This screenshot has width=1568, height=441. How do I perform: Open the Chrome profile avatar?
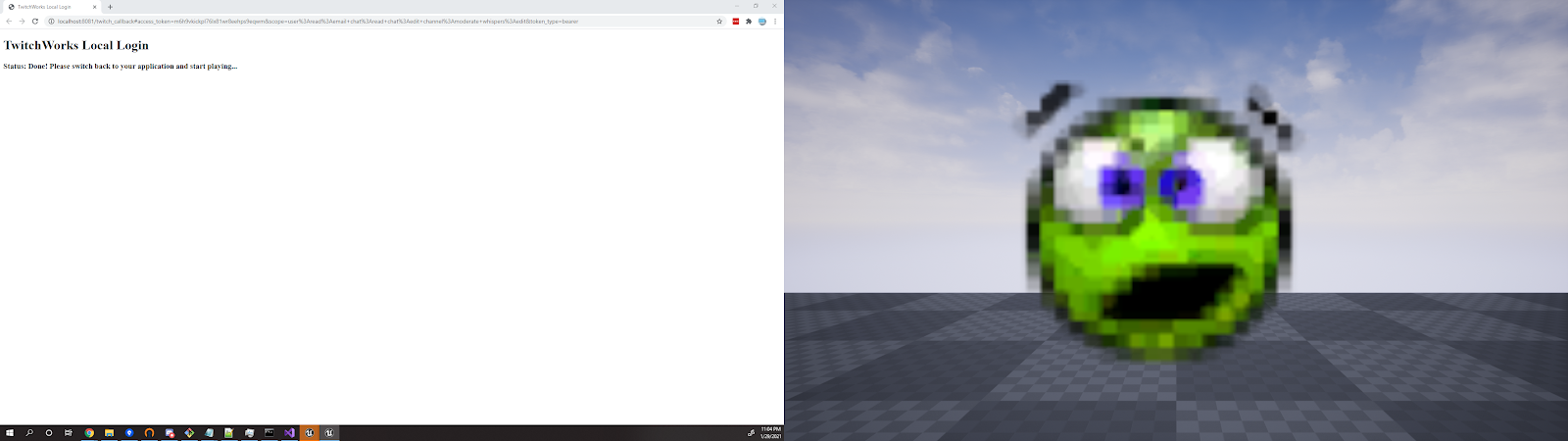pos(761,21)
